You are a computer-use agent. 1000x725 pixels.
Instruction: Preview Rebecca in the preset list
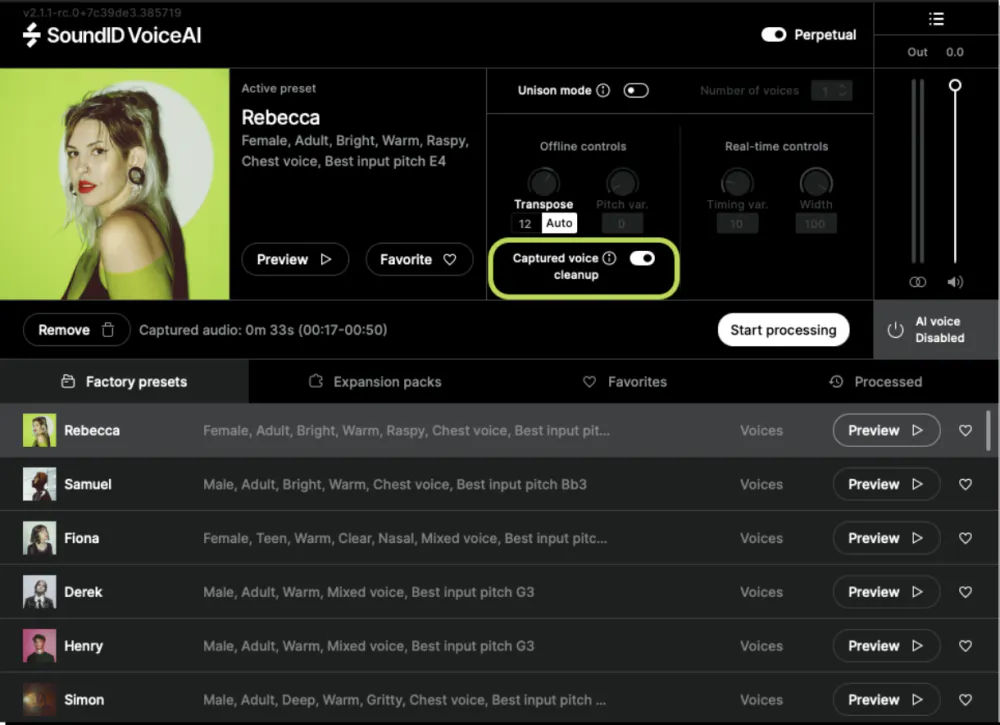click(x=886, y=430)
